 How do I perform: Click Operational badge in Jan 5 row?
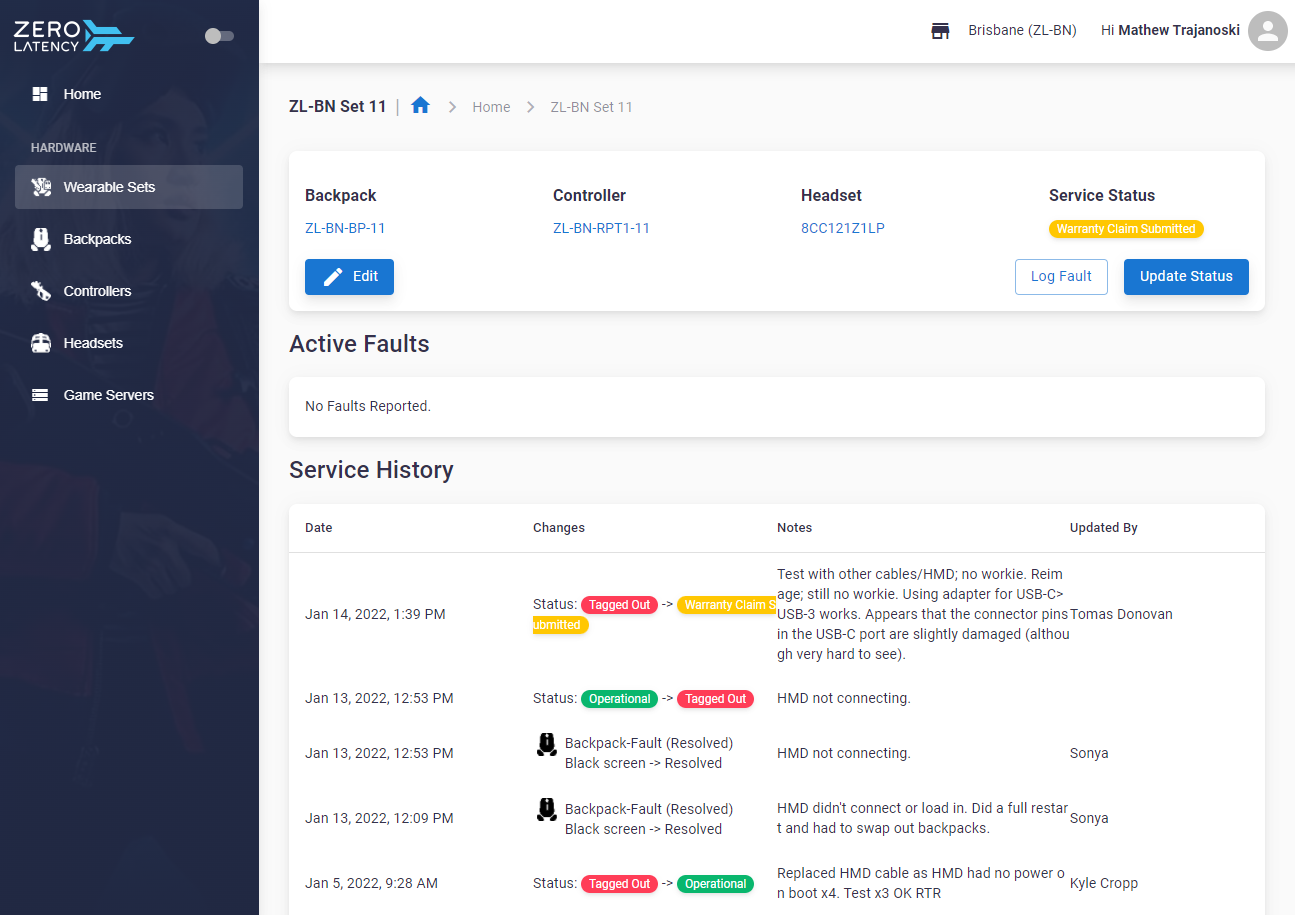coord(715,884)
